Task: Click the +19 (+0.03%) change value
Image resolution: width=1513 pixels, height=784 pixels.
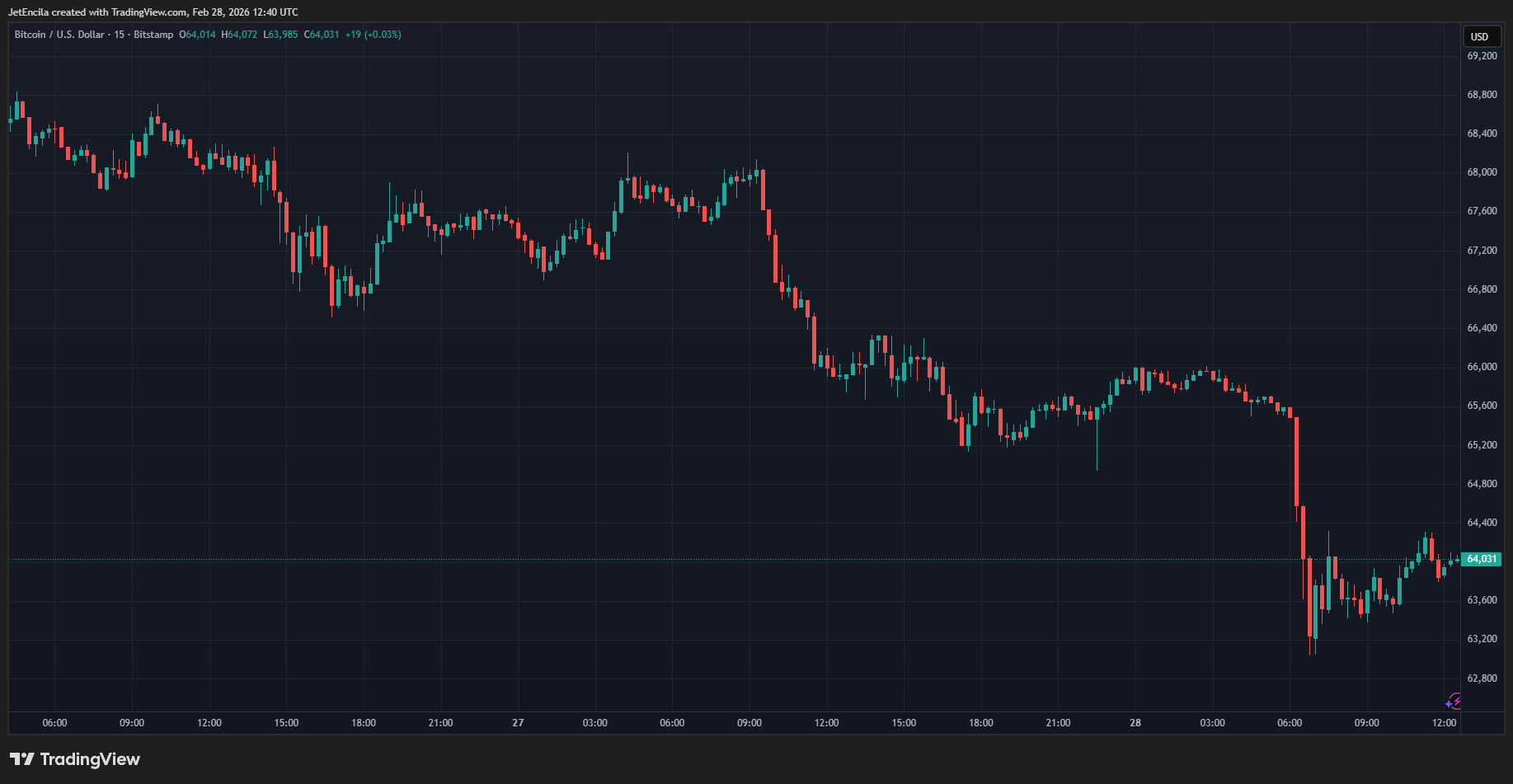Action: 373,35
